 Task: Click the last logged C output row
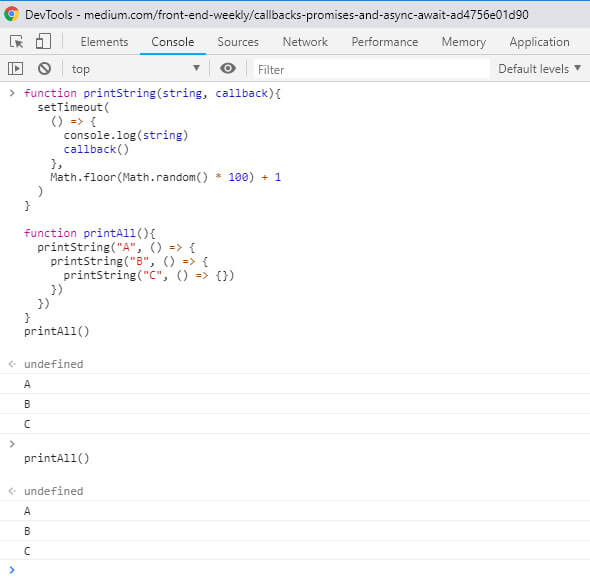coord(295,551)
